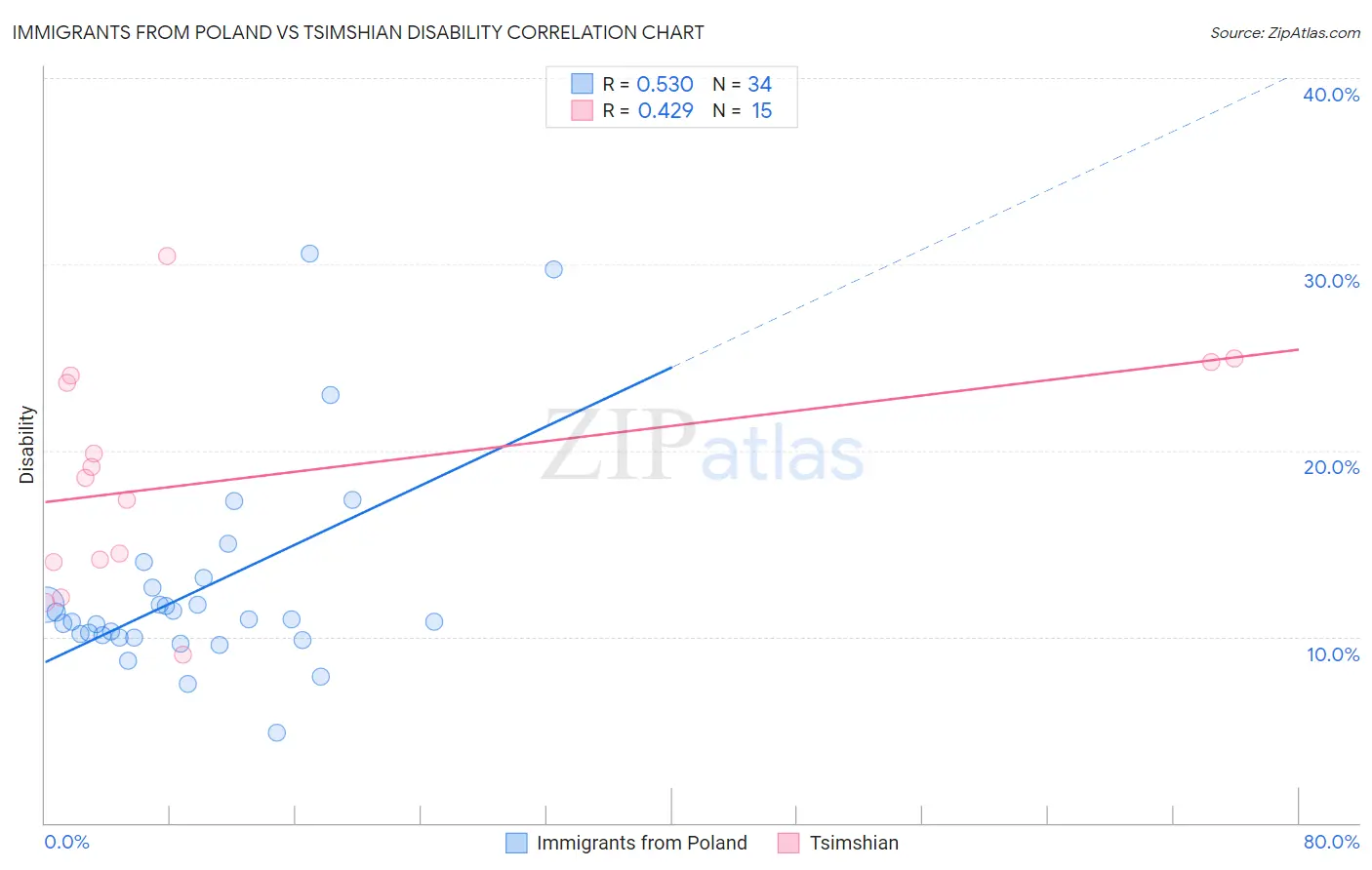The height and width of the screenshot is (870, 1372).
Task: Click the chart title text
Action: tap(358, 32)
